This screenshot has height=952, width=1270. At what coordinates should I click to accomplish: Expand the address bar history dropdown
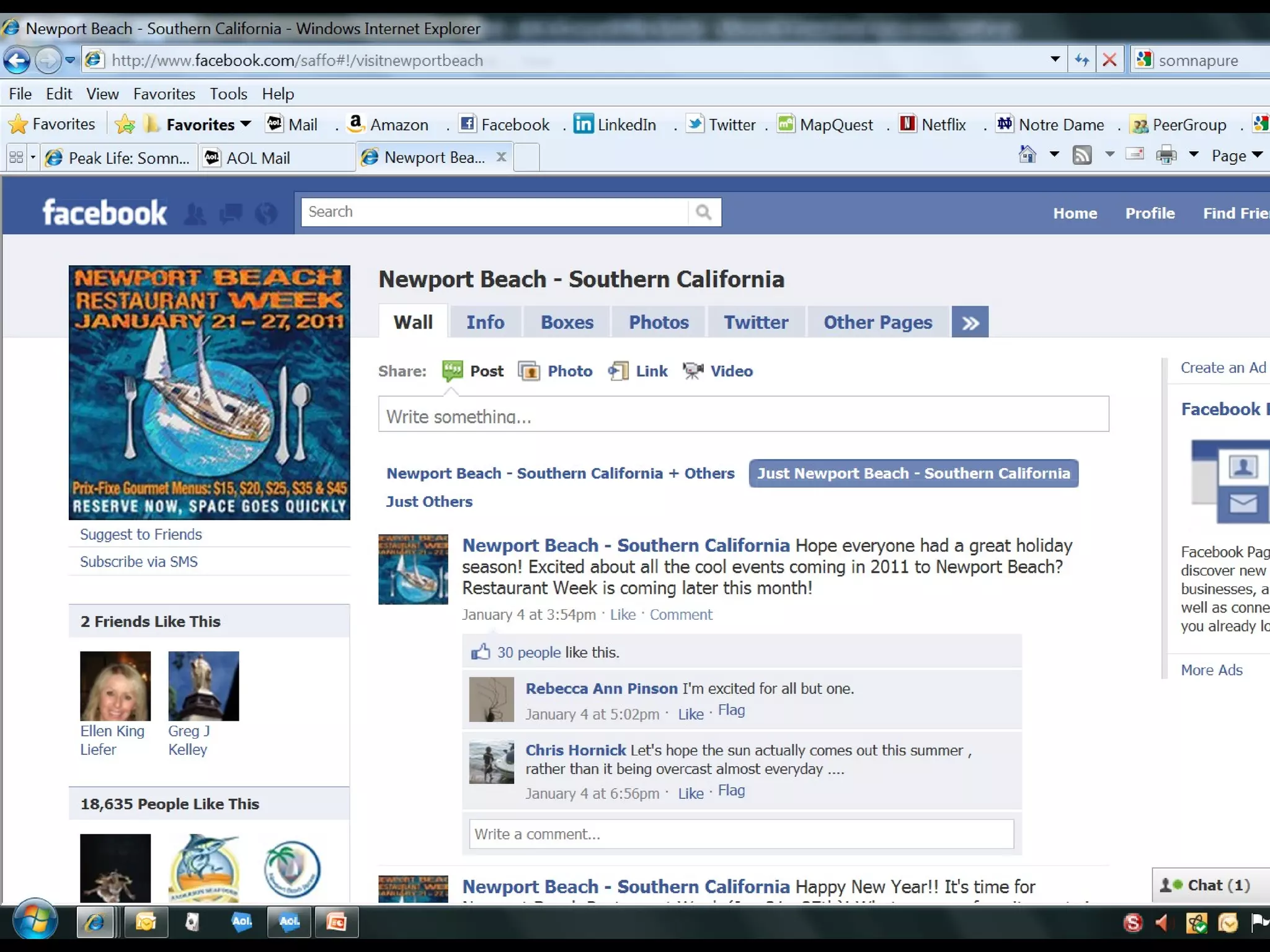coord(1055,59)
